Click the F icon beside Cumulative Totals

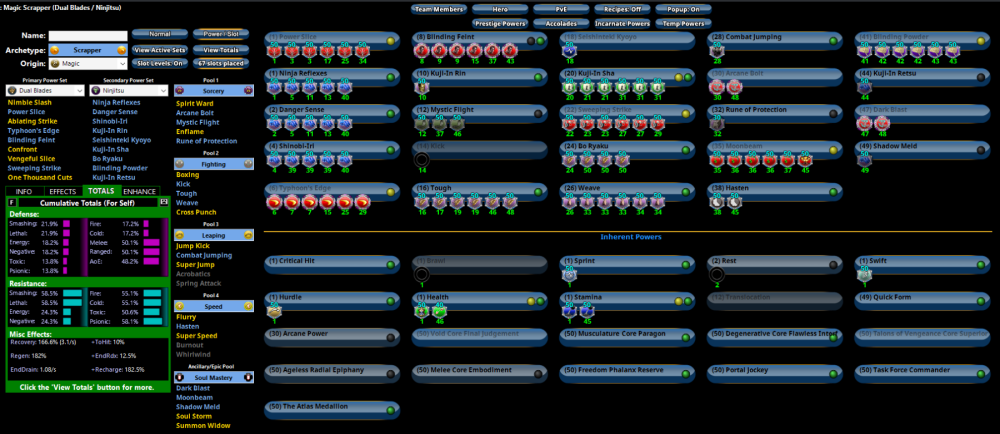tap(12, 201)
